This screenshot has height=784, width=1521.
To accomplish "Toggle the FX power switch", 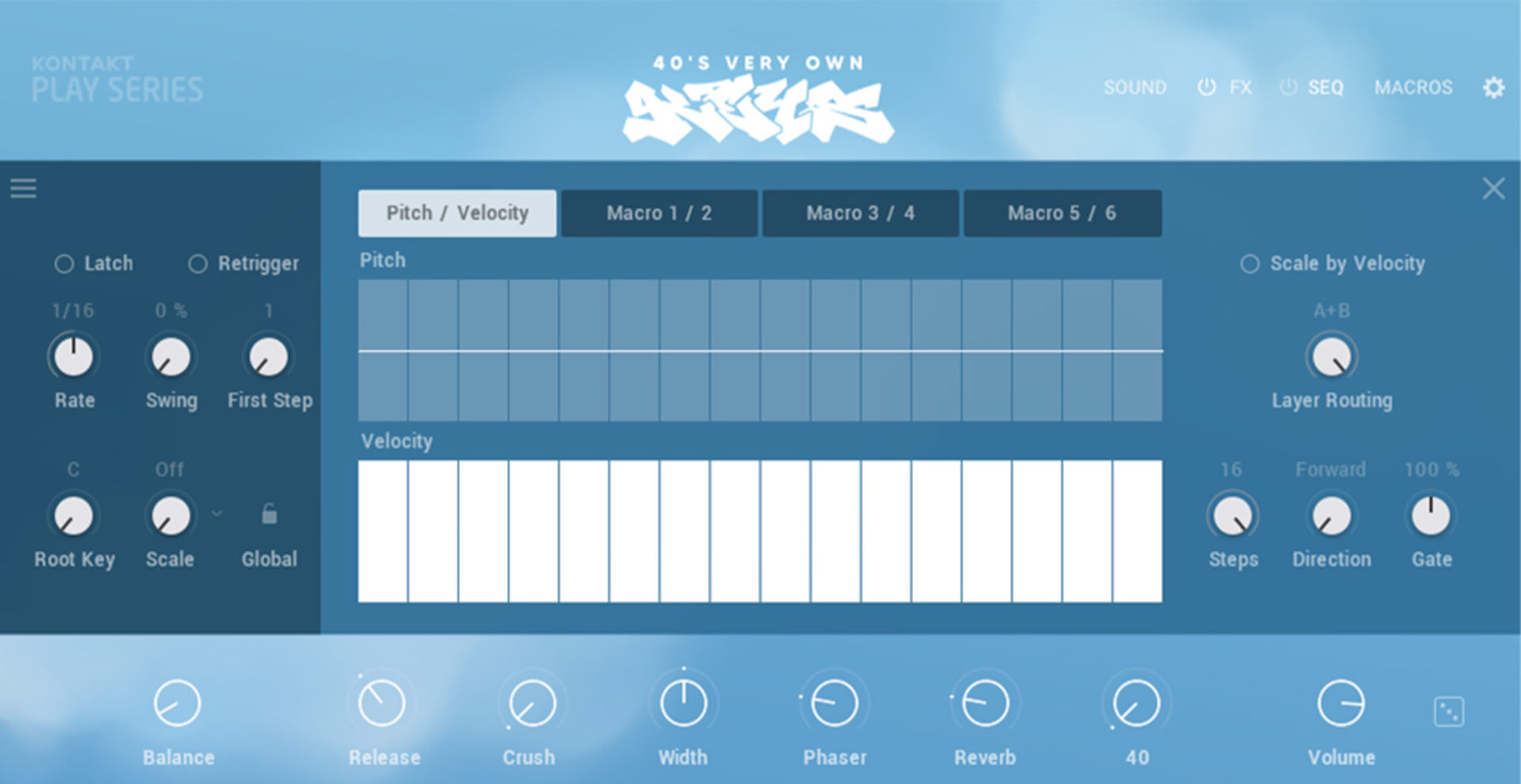I will coord(1206,87).
